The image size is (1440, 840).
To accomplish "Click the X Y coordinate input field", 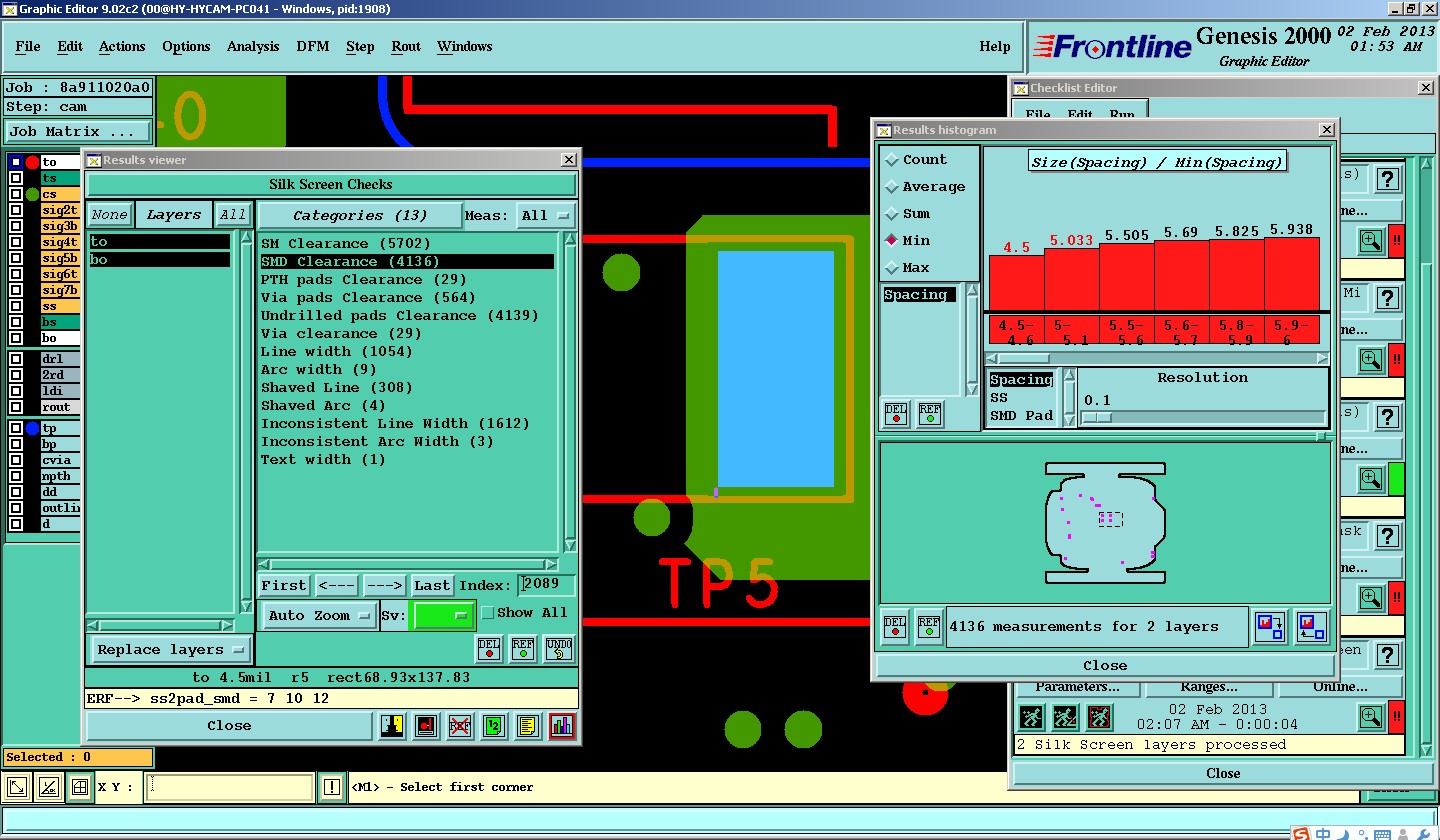I will (x=229, y=788).
